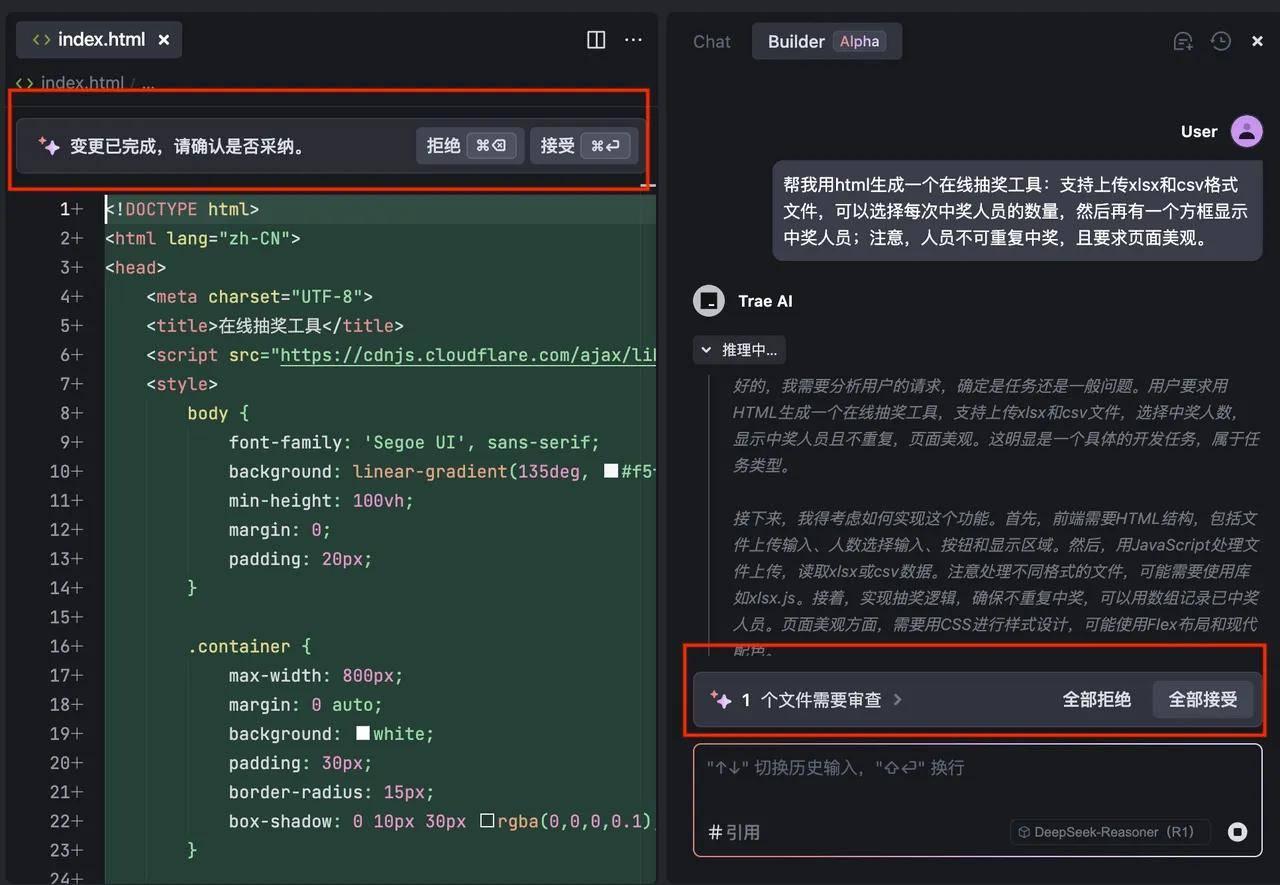Reject all changes via 全部拒绝
Viewport: 1280px width, 885px height.
[1096, 700]
